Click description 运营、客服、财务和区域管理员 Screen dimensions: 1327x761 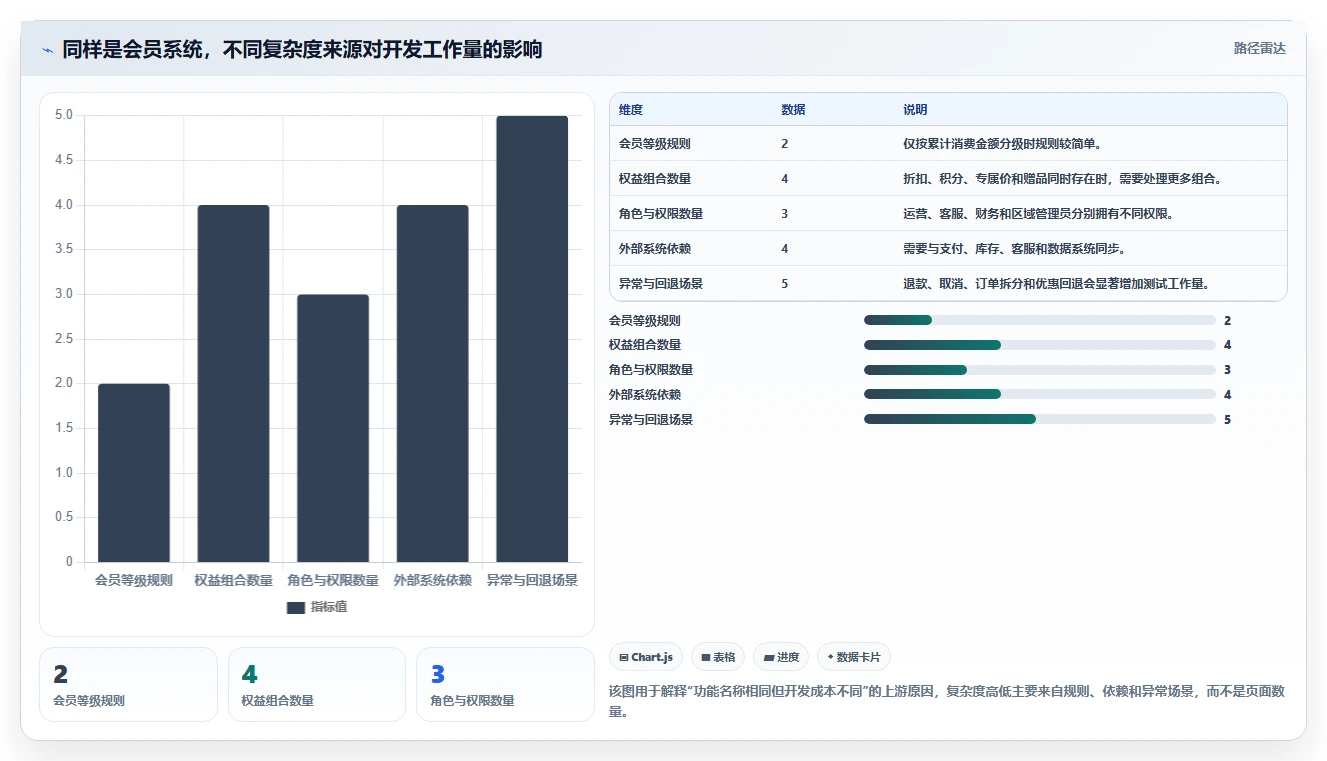(1039, 214)
